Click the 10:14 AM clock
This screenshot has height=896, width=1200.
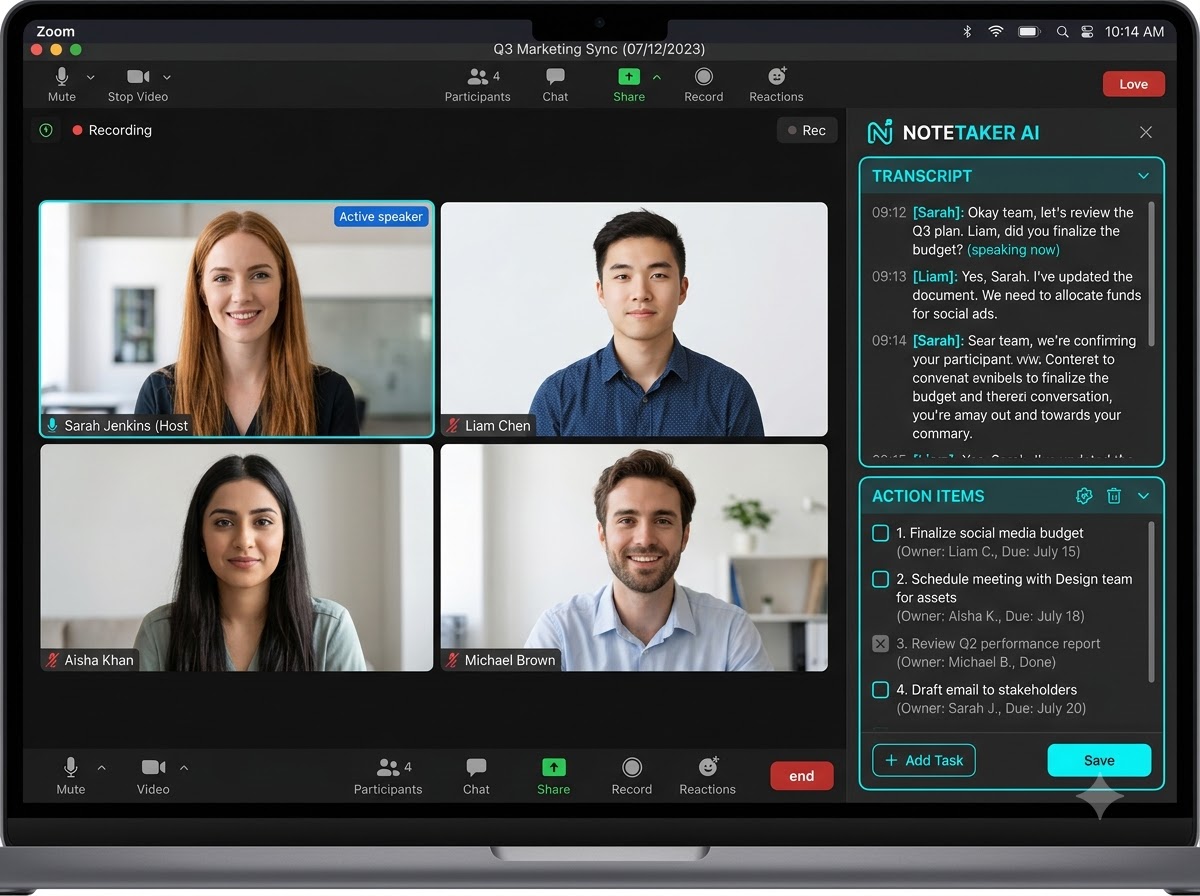[1134, 32]
